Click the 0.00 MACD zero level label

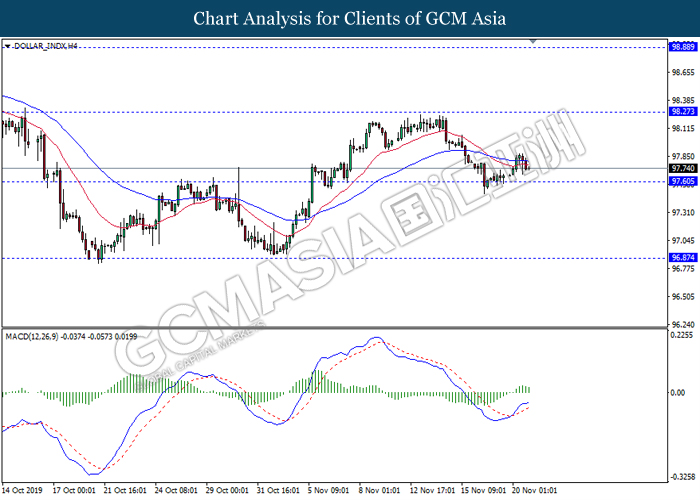pyautogui.click(x=679, y=392)
